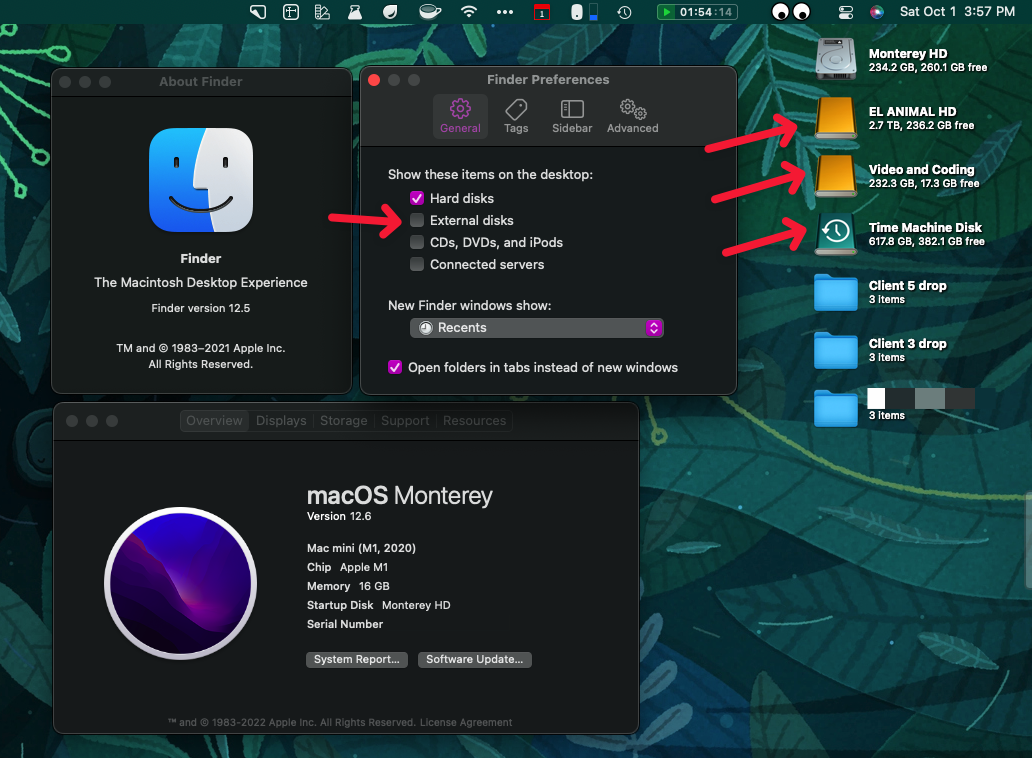Select the Monterey HD disk icon
The height and width of the screenshot is (758, 1032).
(x=836, y=59)
